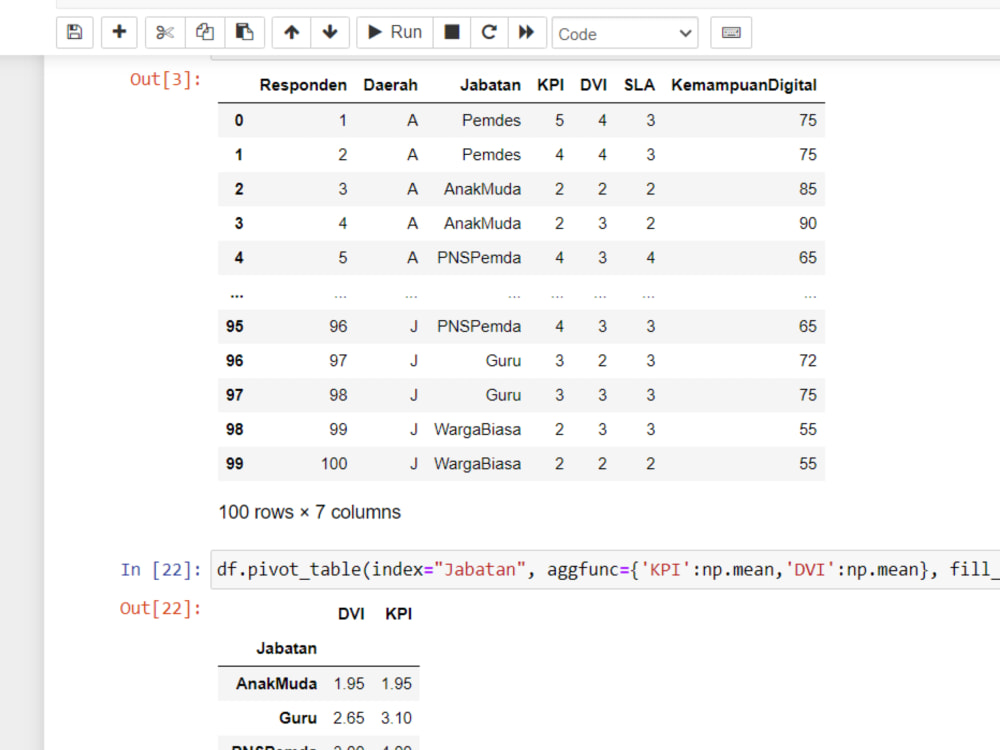Interrupt the kernel with the stop icon
The width and height of the screenshot is (1000, 750).
451,32
